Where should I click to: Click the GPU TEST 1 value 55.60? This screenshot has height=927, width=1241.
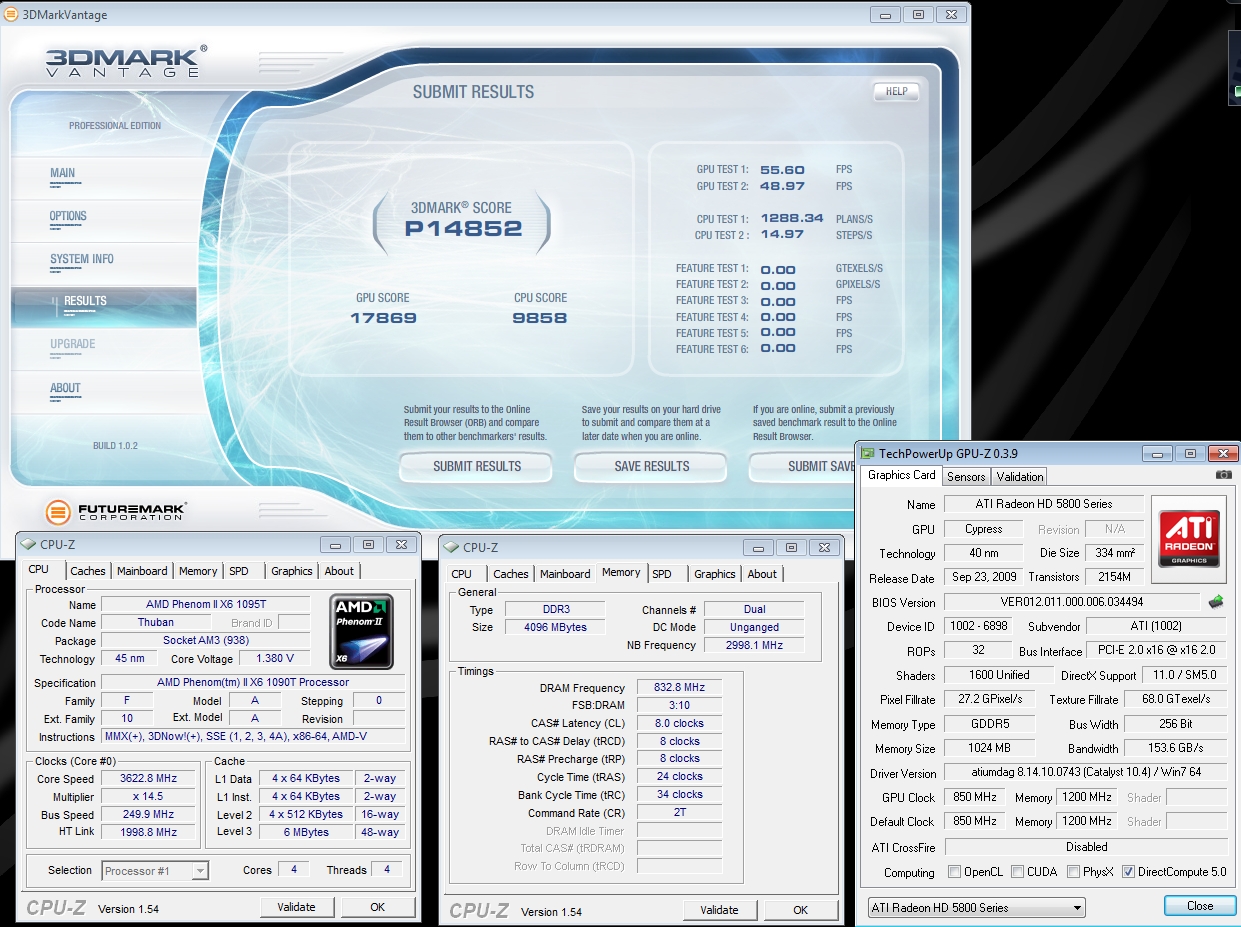[x=782, y=170]
